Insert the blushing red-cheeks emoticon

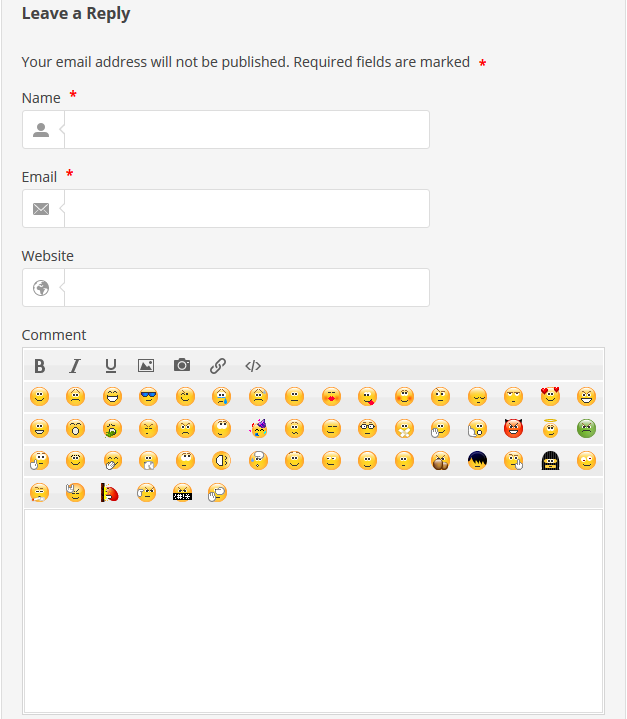[x=404, y=397]
